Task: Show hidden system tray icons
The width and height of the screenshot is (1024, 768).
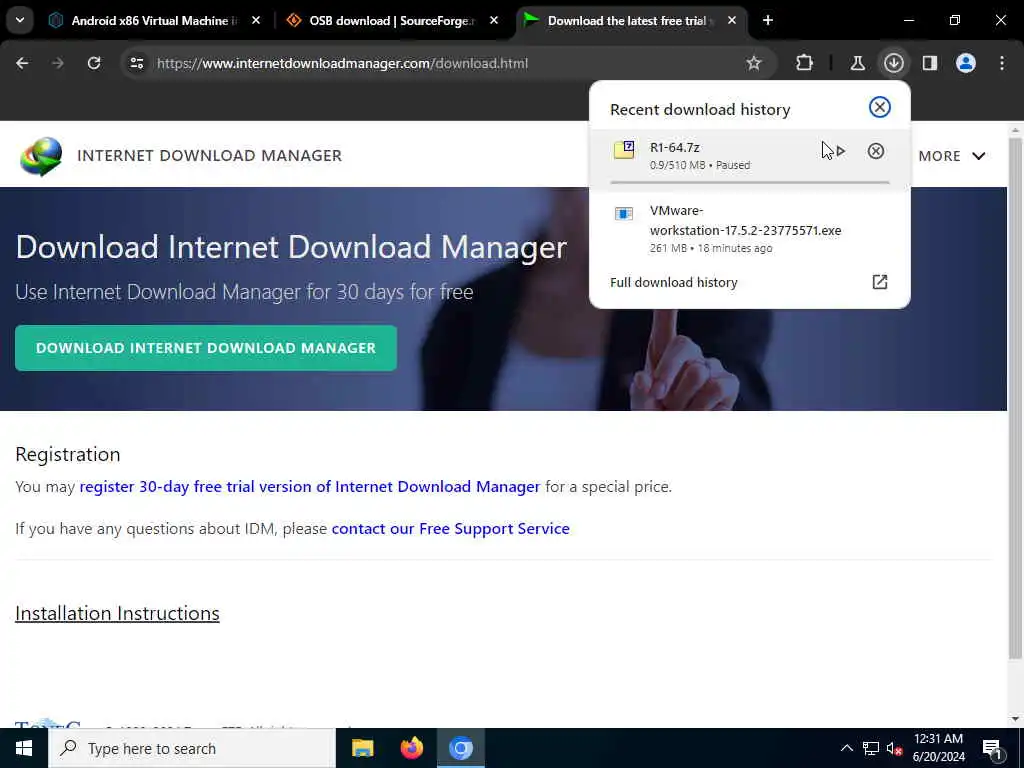Action: tap(846, 748)
